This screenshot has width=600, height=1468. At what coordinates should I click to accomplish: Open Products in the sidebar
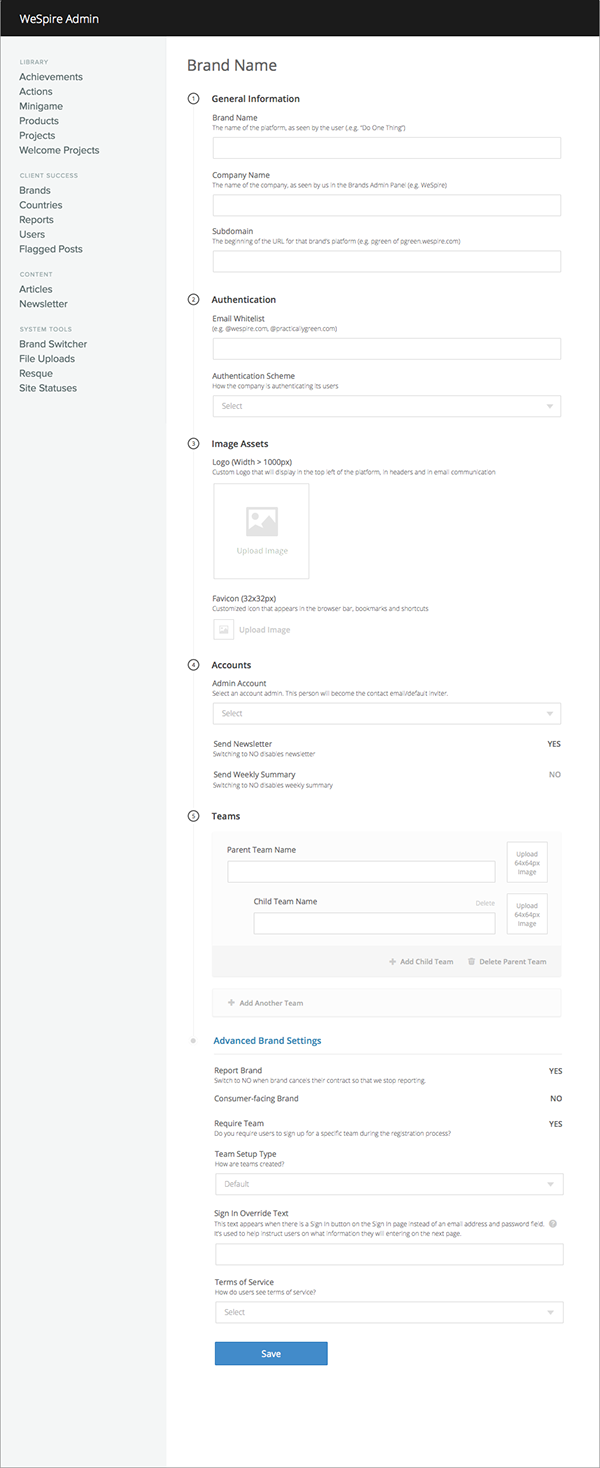(39, 121)
